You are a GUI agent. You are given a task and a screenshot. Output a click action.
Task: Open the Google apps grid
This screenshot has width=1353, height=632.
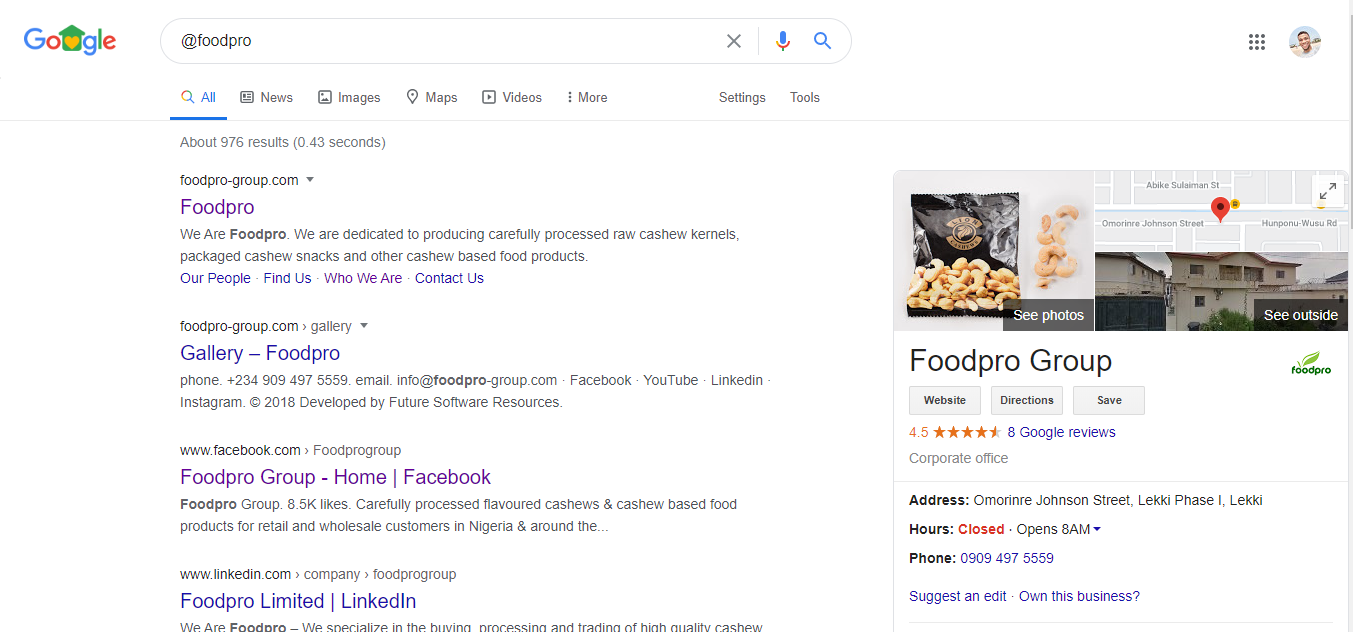pyautogui.click(x=1257, y=42)
